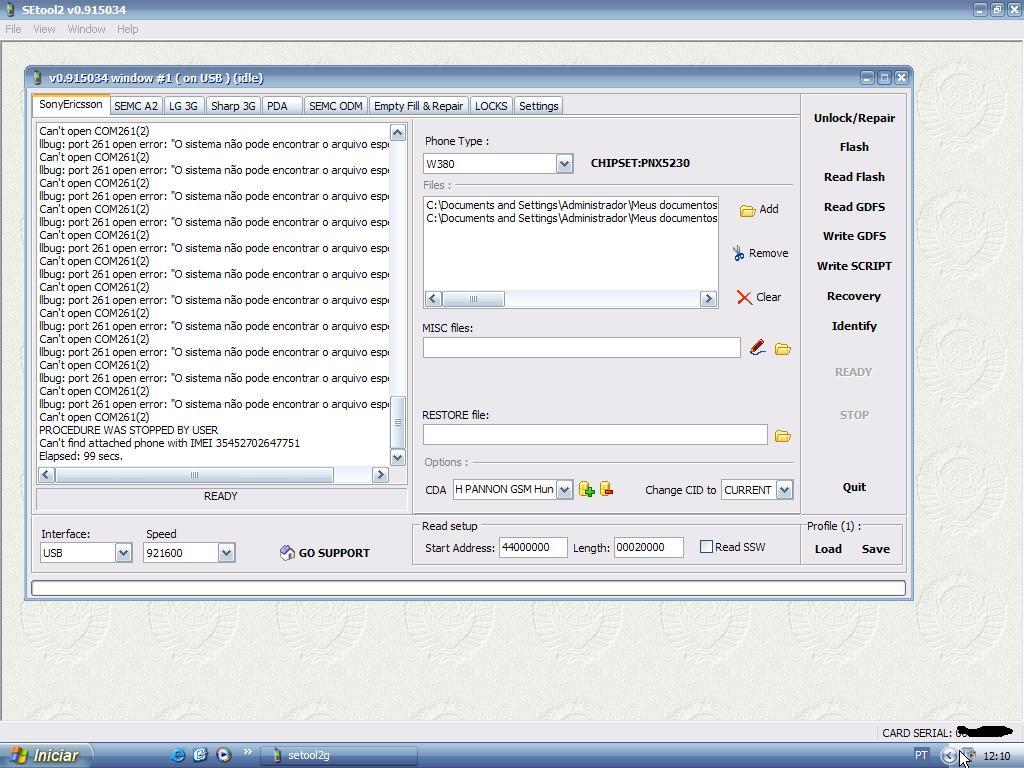Click the Read GDFS button
Screen dimensions: 1024x768
pos(854,207)
